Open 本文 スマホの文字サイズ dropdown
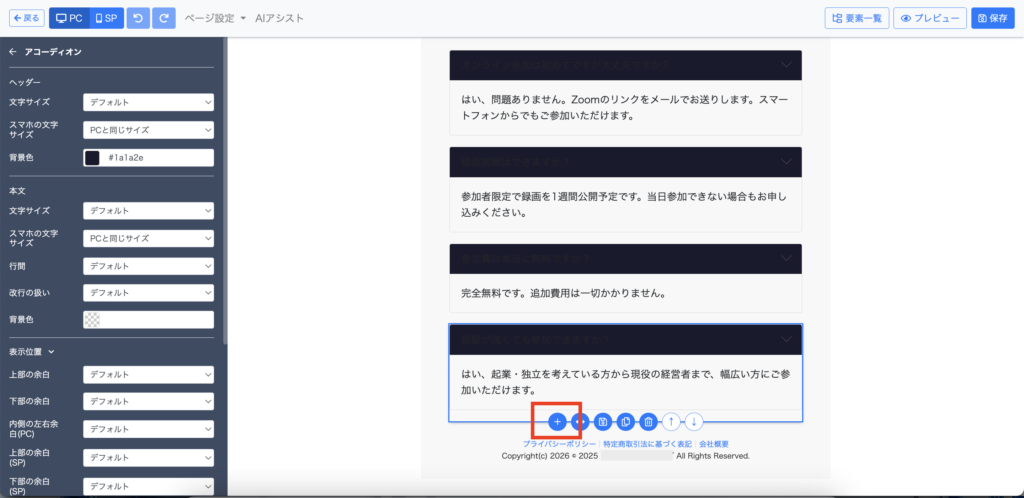1024x498 pixels. (148, 238)
